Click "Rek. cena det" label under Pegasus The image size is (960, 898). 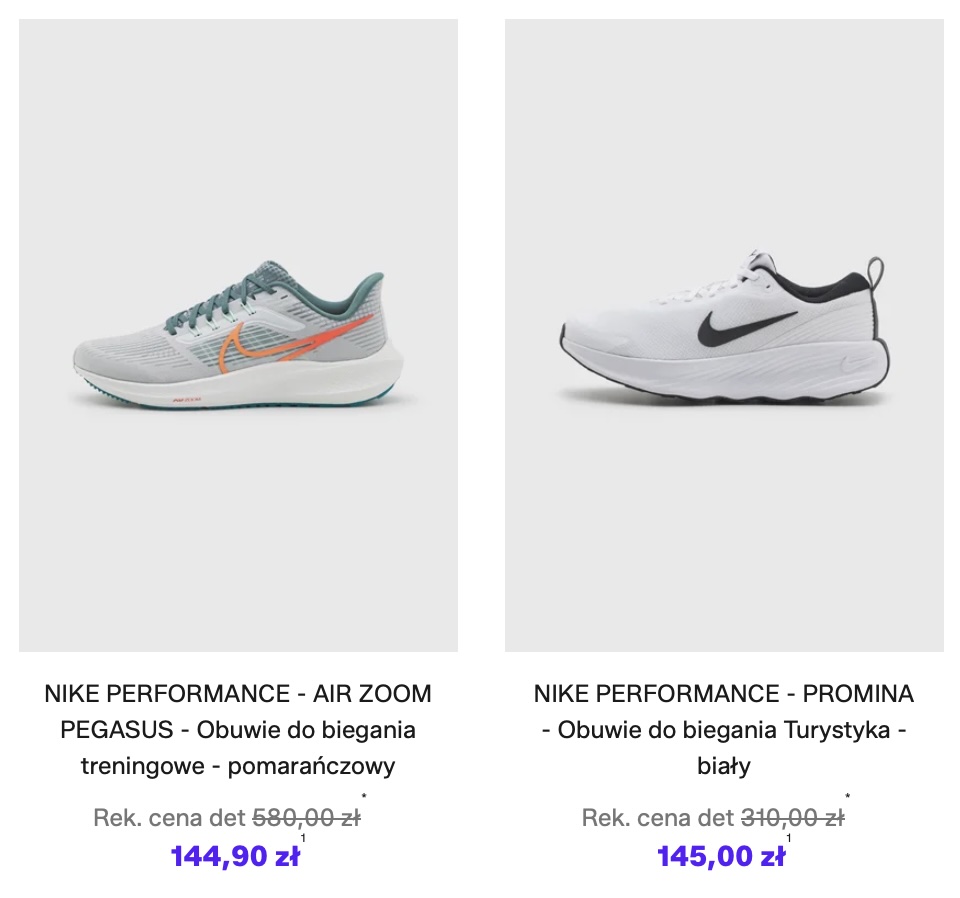[x=169, y=818]
